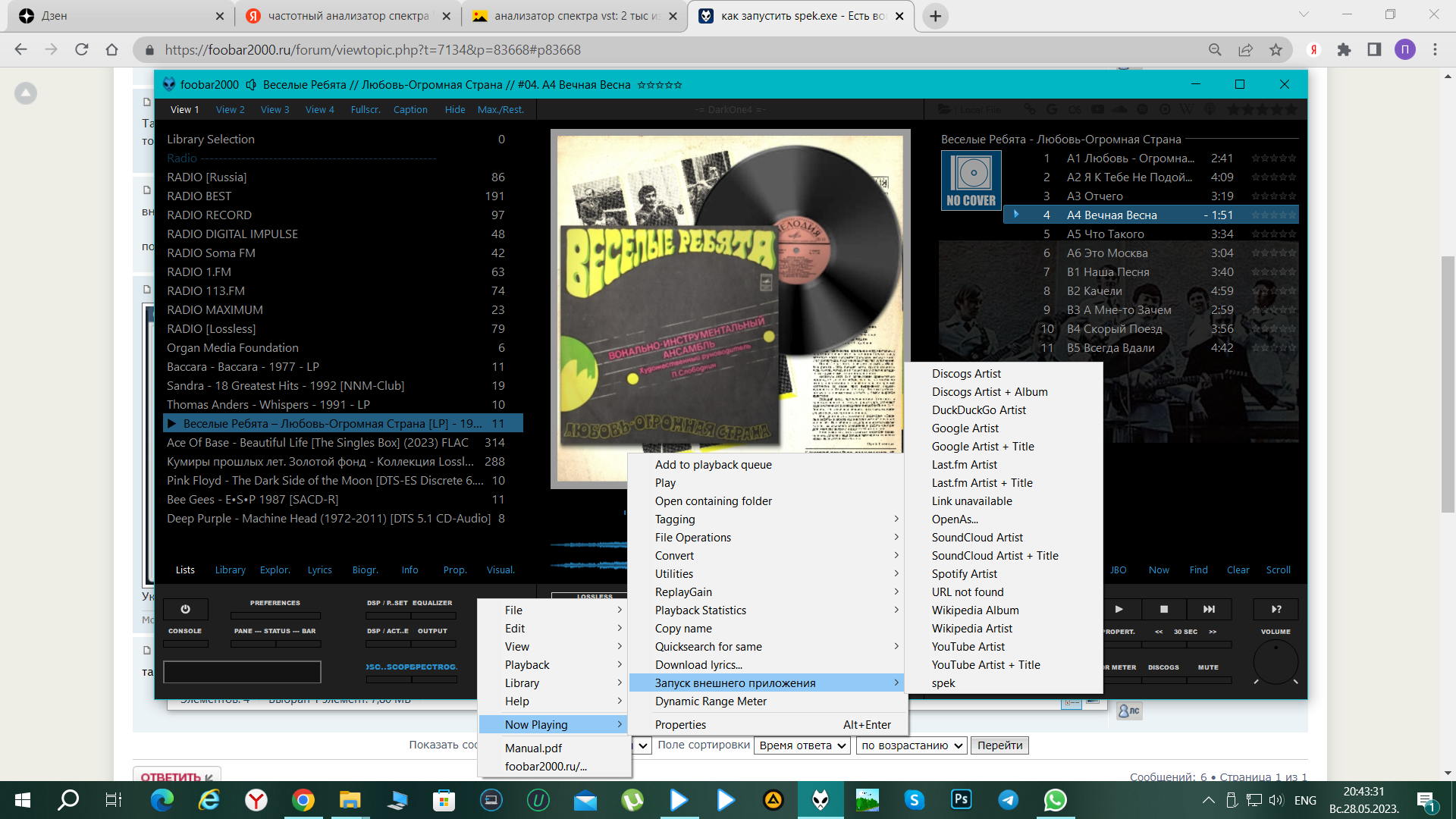Click the browser extensions puzzle icon
The height and width of the screenshot is (819, 1456).
click(1344, 50)
